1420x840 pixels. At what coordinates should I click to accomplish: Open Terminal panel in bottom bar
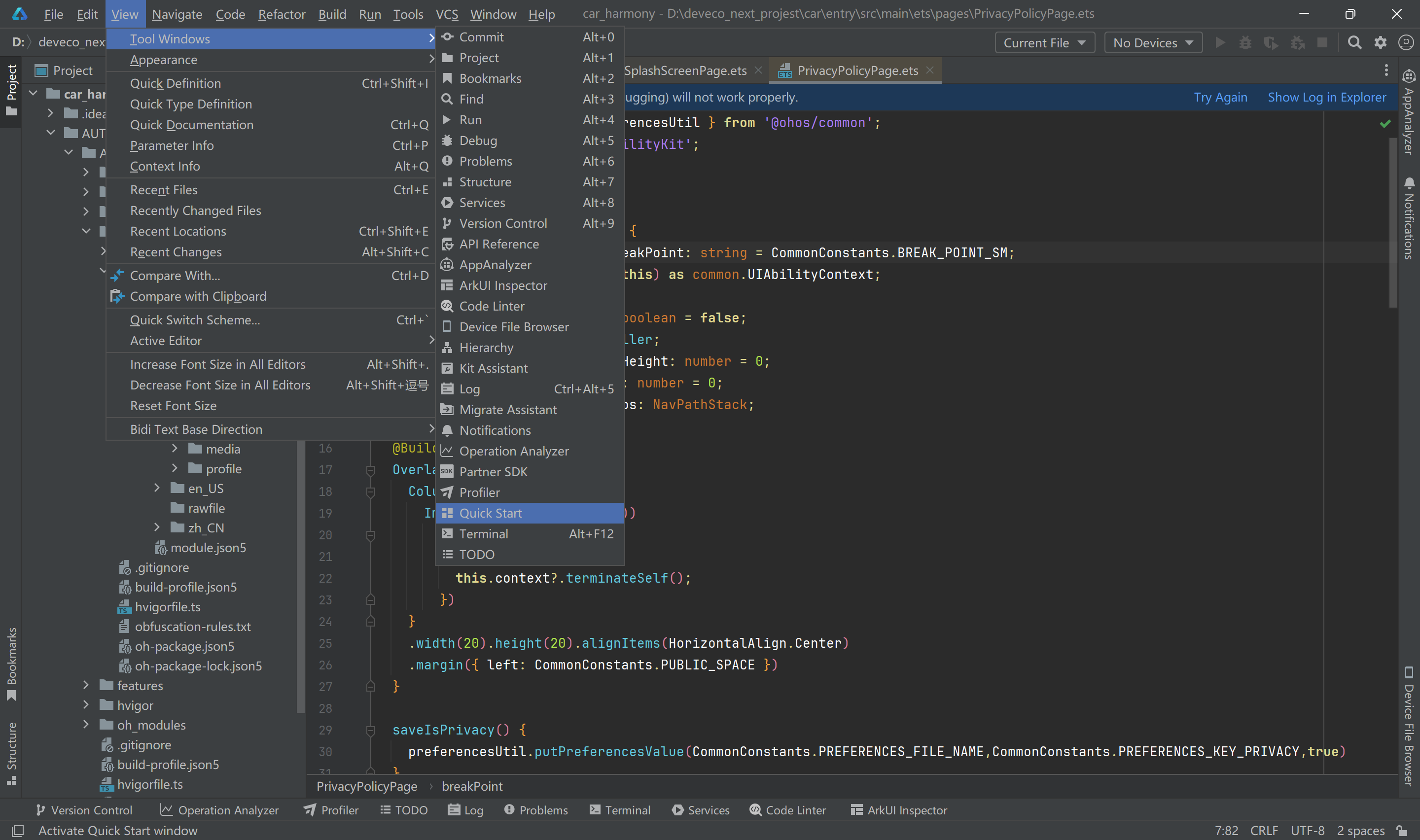[620, 810]
